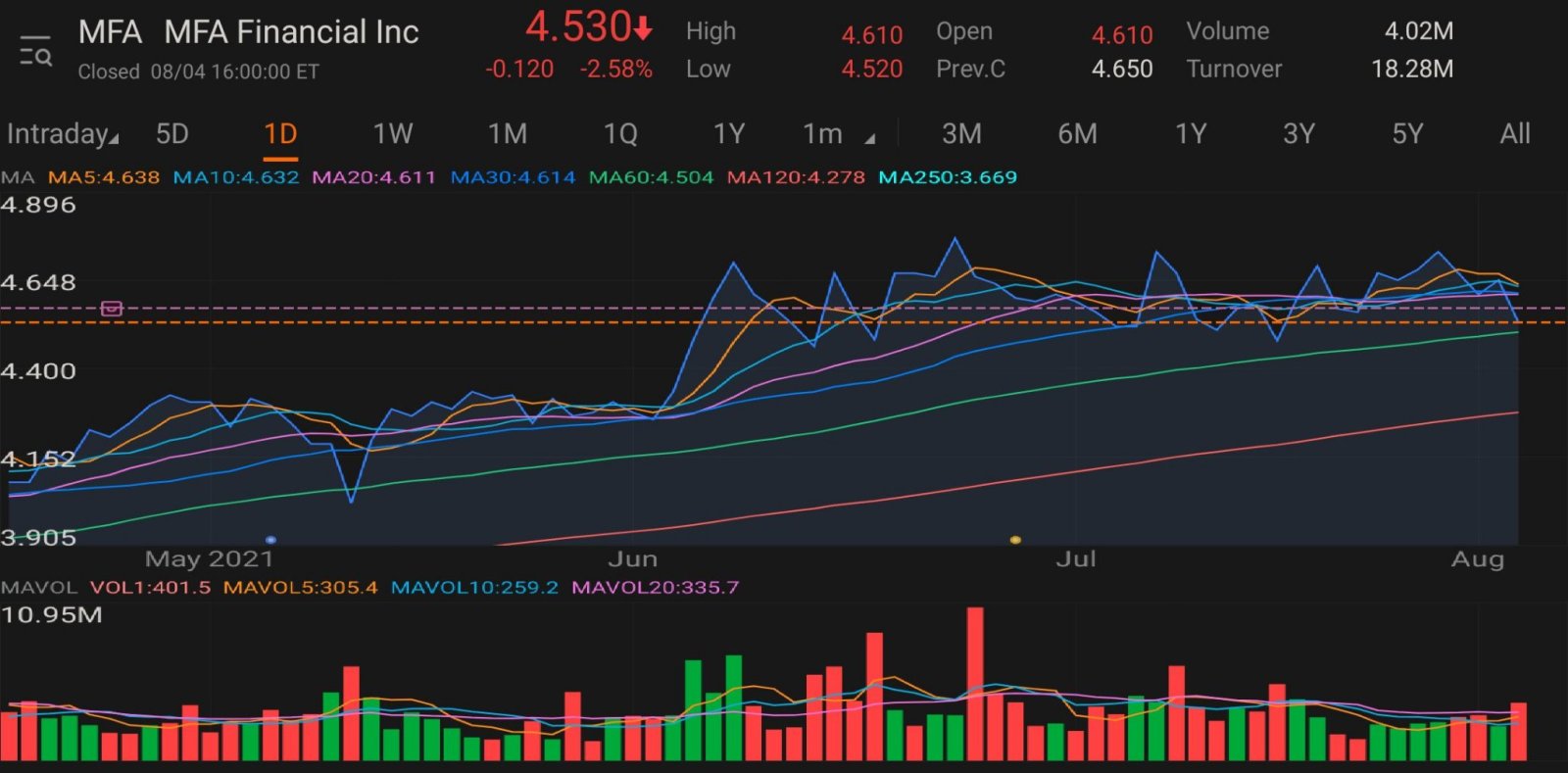
Task: Select the 1D chart tab
Action: pyautogui.click(x=280, y=133)
